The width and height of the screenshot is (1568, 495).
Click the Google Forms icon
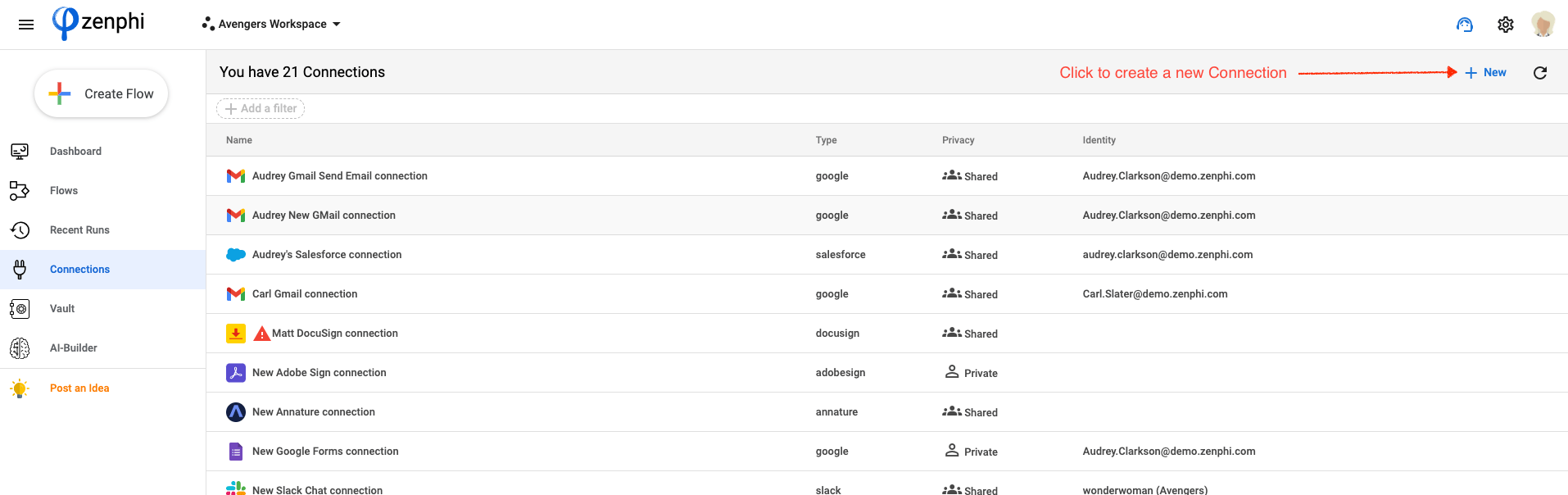point(236,452)
